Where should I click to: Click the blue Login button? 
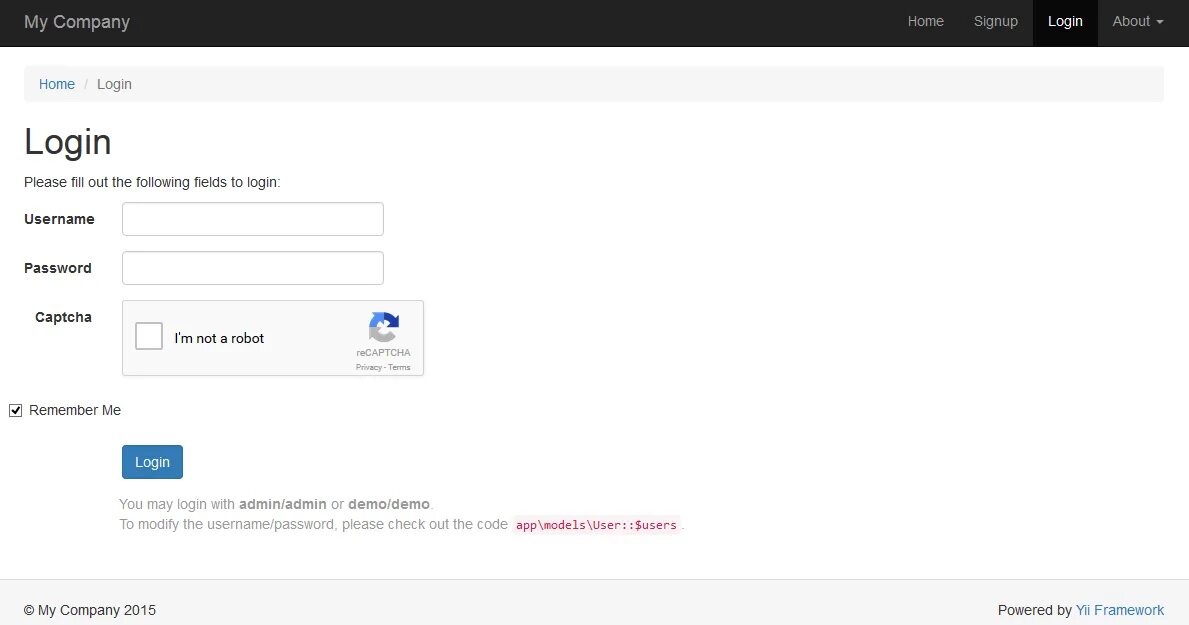coord(152,462)
